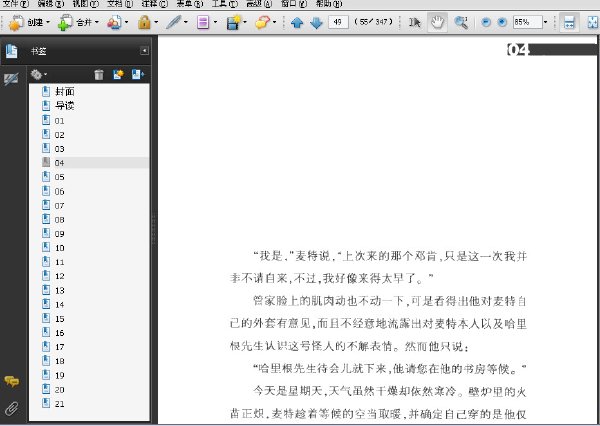The height and width of the screenshot is (426, 600).
Task: Click the Multimedia filmstrip icon
Action: pos(233,23)
